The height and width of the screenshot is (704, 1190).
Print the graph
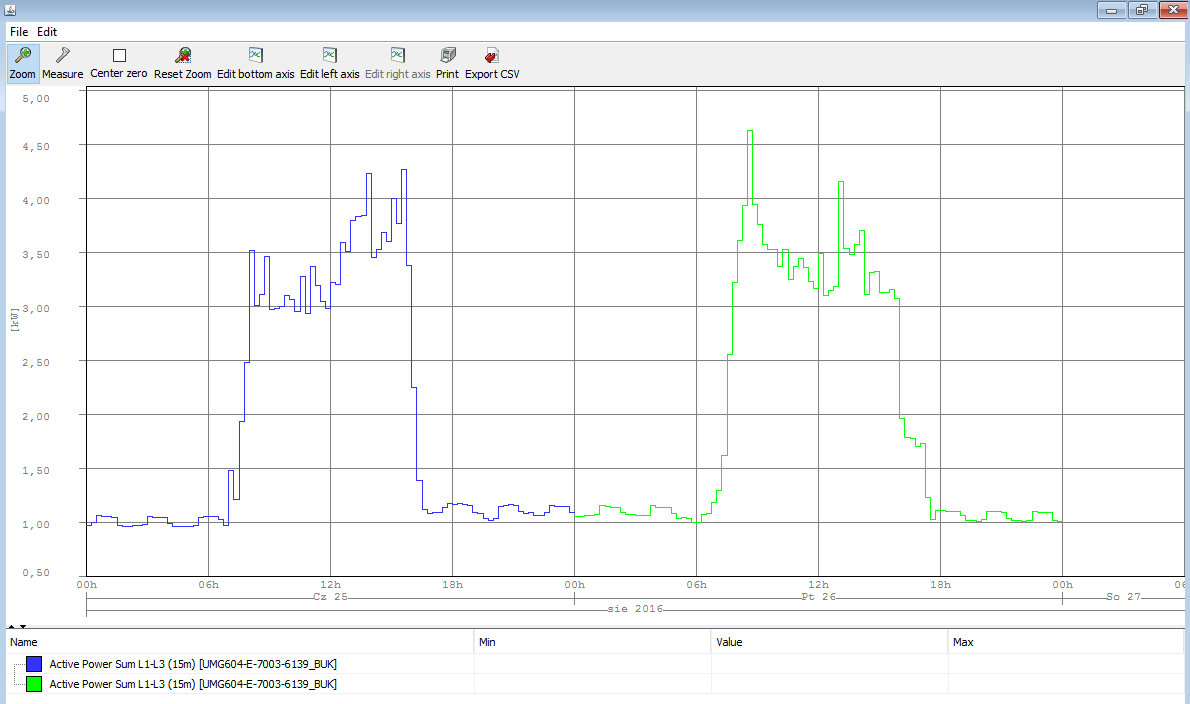(x=448, y=63)
